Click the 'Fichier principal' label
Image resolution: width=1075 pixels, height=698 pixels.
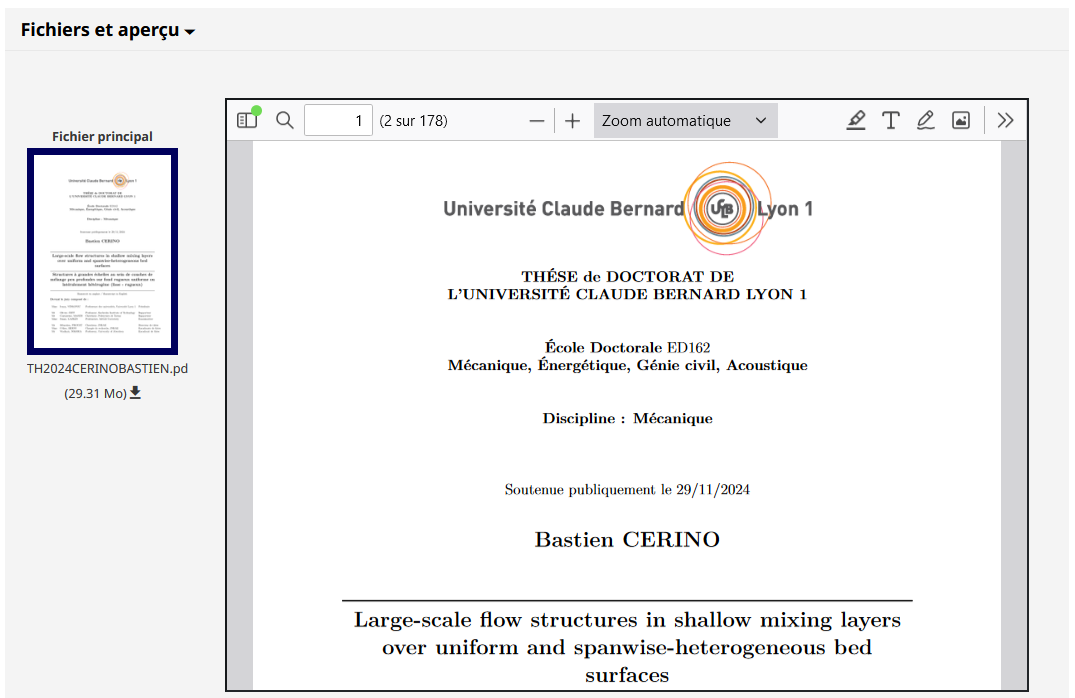(x=102, y=136)
